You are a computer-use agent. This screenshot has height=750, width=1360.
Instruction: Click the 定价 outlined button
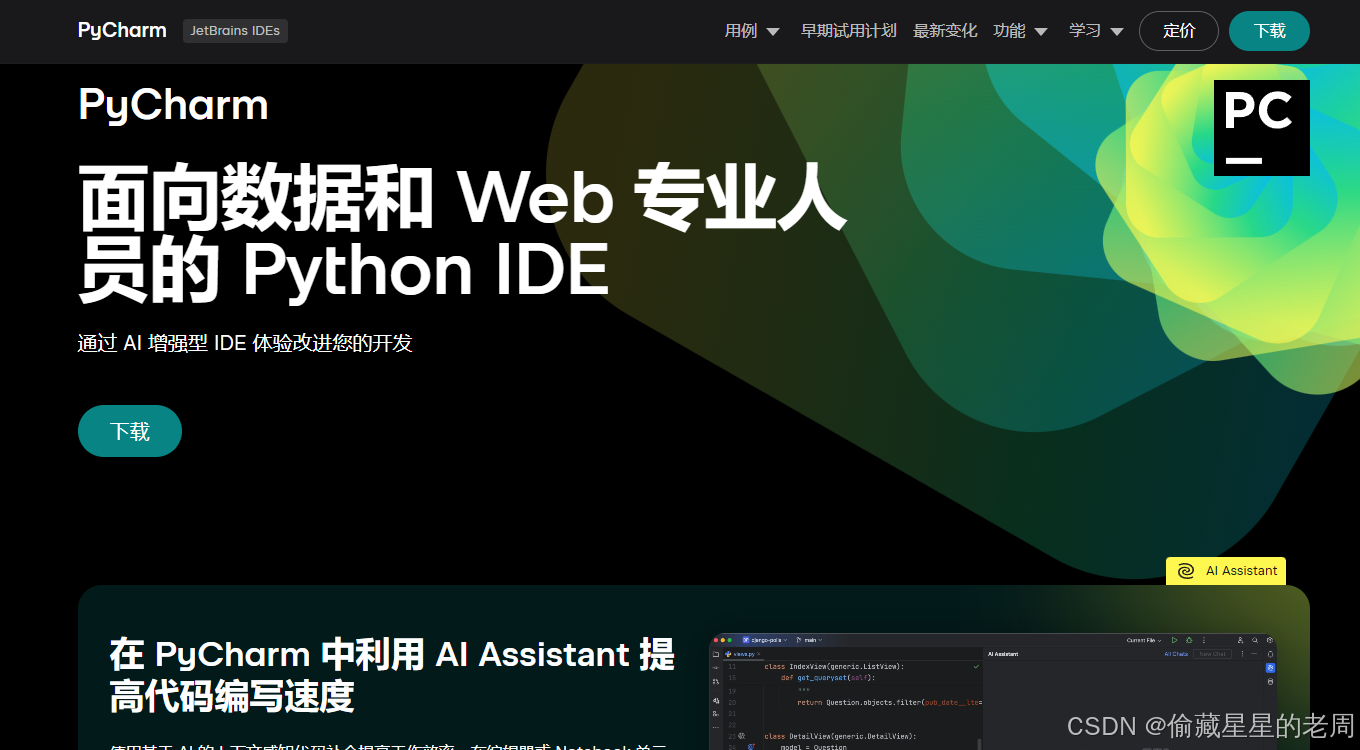1179,31
